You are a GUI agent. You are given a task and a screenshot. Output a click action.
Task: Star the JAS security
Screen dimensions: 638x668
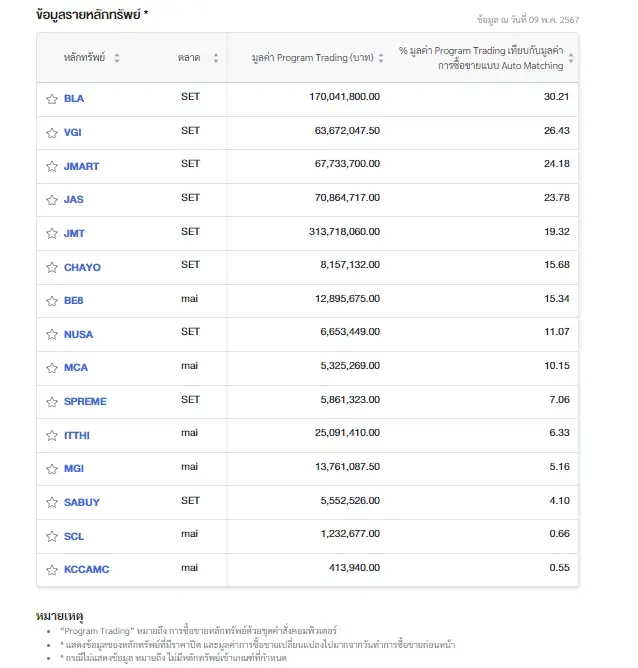(x=52, y=200)
